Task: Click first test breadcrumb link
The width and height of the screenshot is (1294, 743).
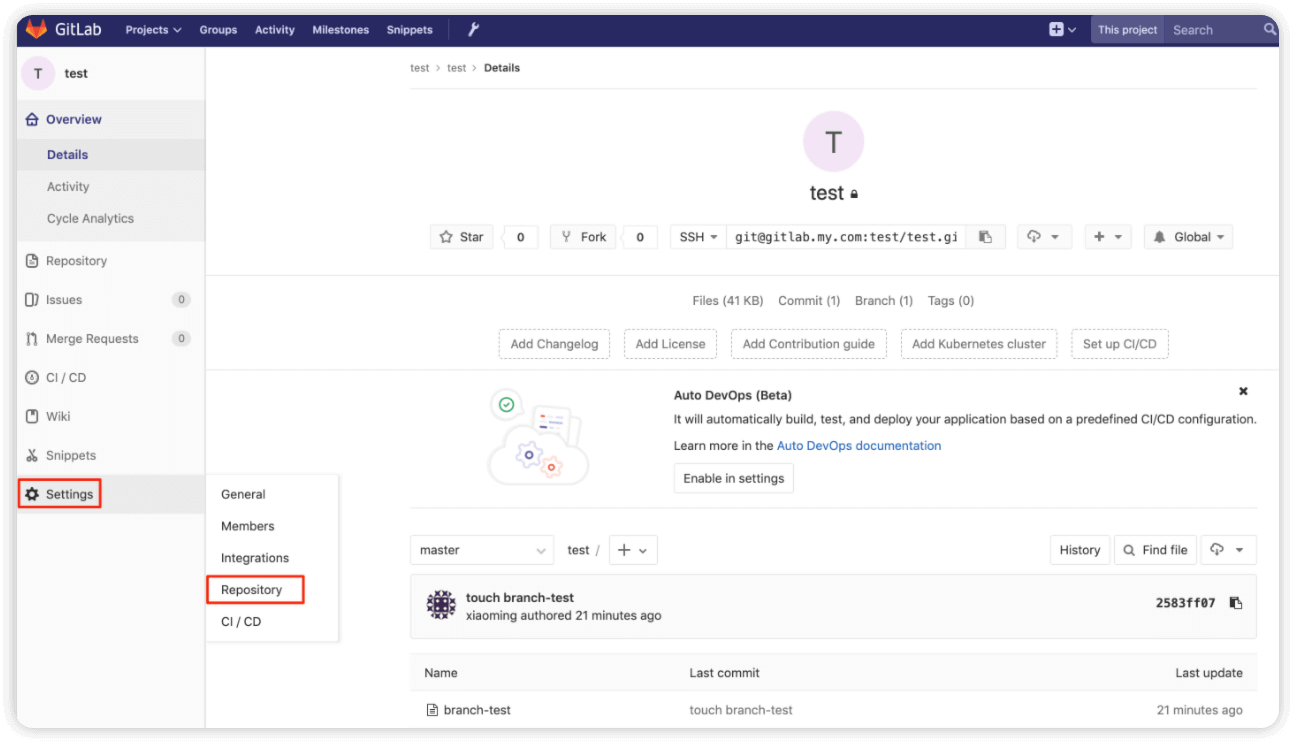Action: point(420,68)
